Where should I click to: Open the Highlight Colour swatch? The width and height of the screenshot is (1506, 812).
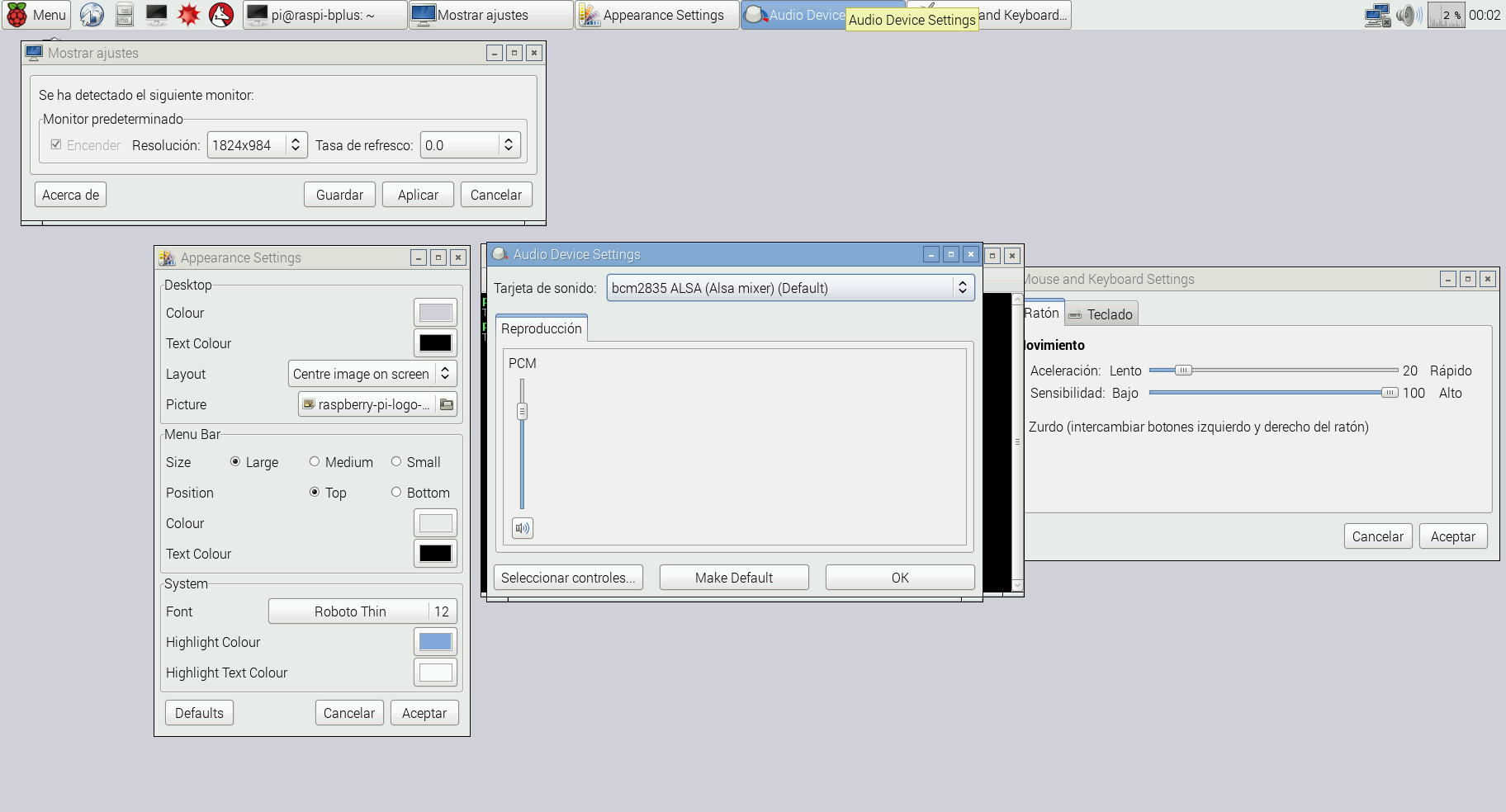click(435, 642)
